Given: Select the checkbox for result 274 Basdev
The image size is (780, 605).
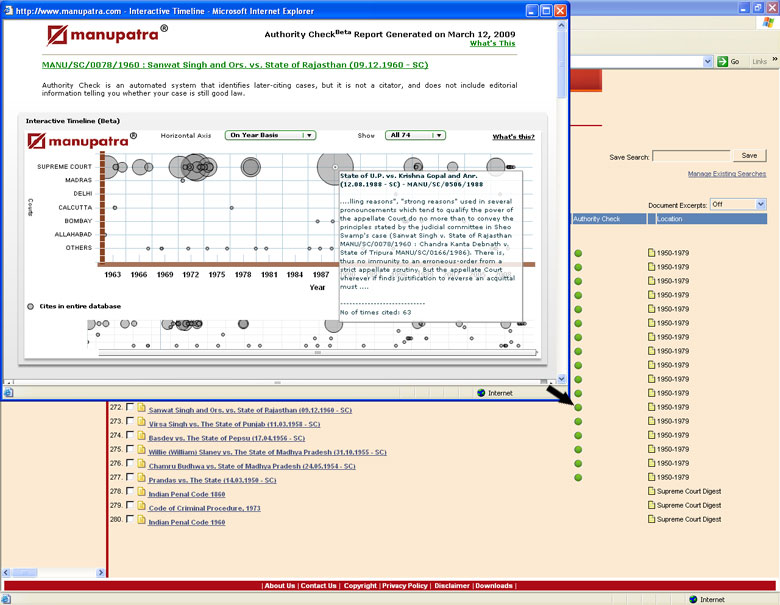Looking at the screenshot, I should pyautogui.click(x=130, y=435).
